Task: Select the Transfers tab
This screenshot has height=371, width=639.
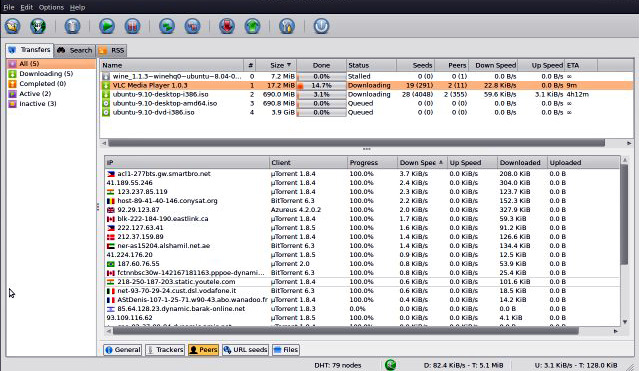Action: coord(29,50)
